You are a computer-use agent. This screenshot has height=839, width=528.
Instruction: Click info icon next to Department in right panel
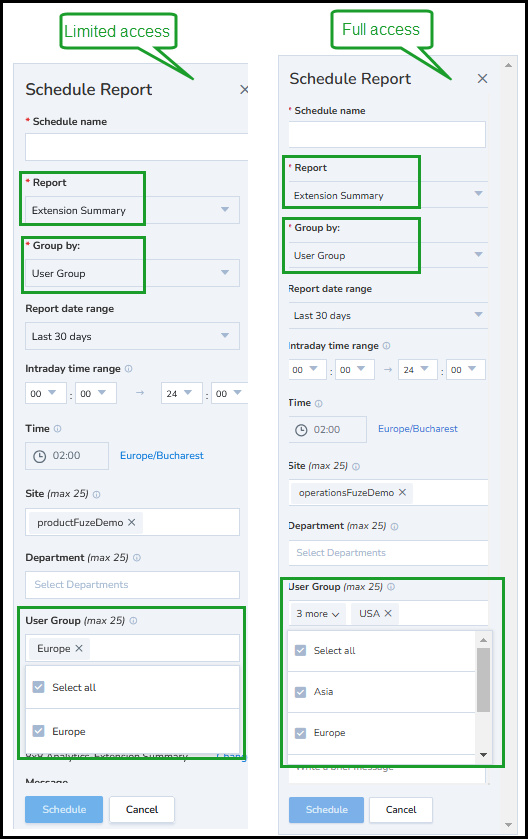(394, 527)
